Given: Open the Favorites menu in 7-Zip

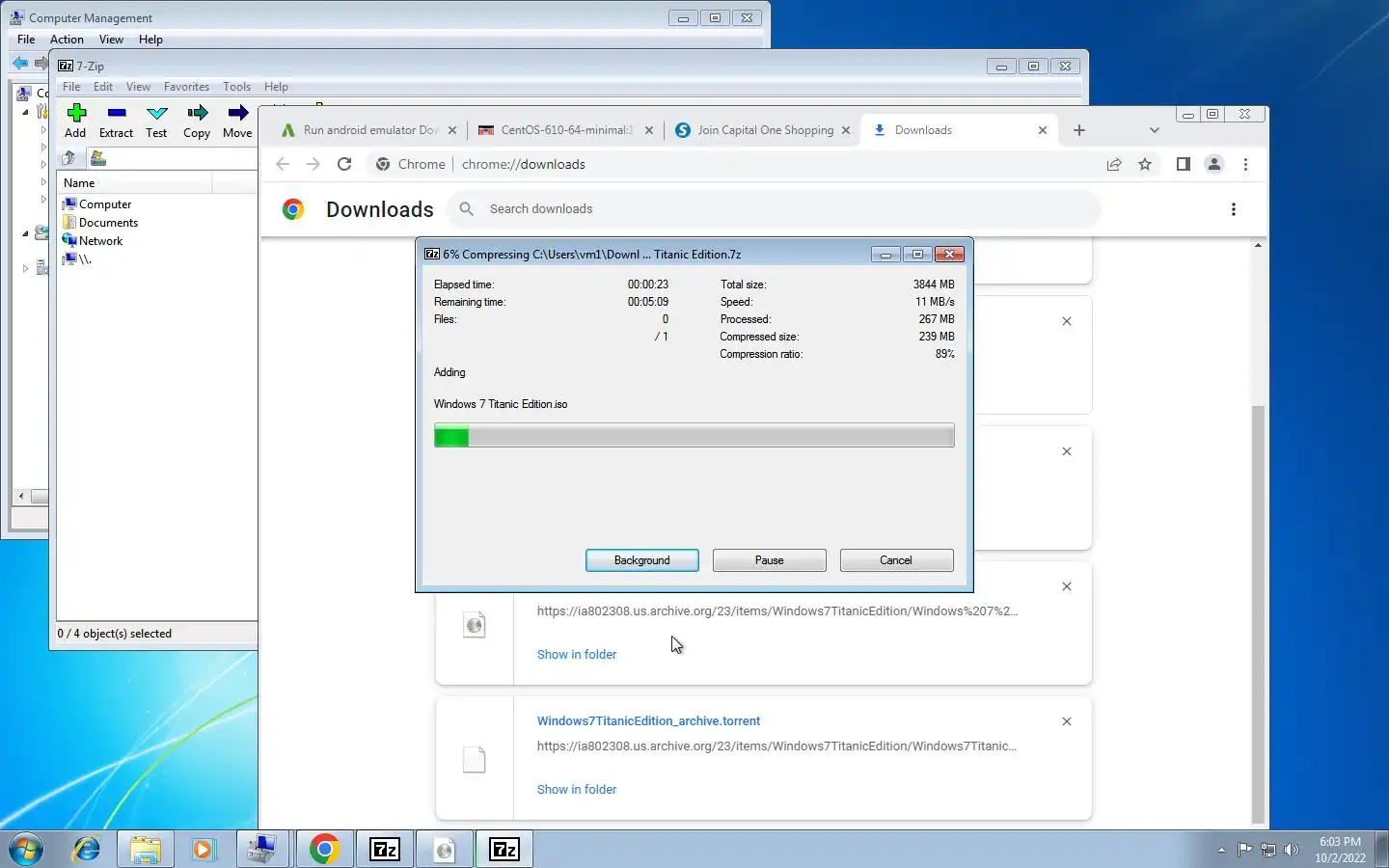Looking at the screenshot, I should pyautogui.click(x=186, y=87).
